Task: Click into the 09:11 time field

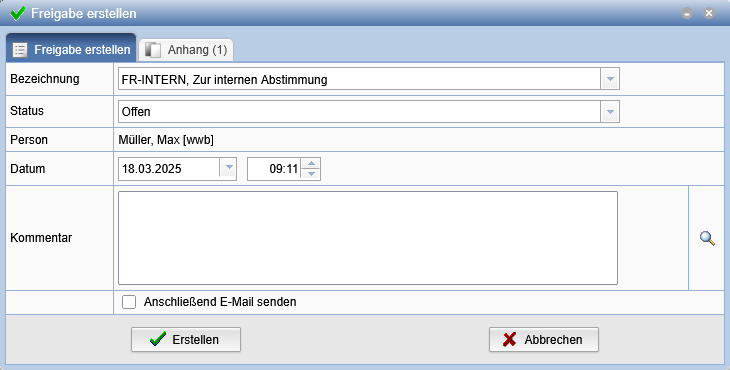Action: pyautogui.click(x=274, y=168)
